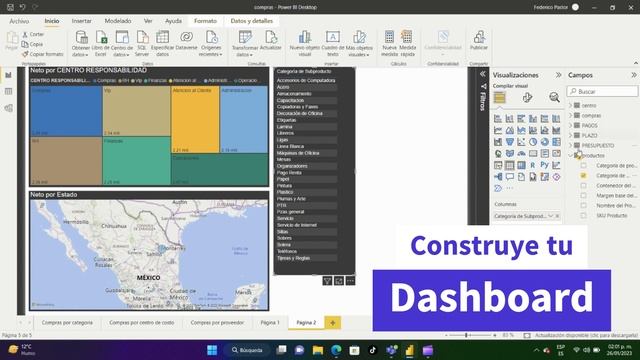Screen dimensions: 640x360
Task: Collapse the Visualizaciones pane chevron
Action: (x=558, y=75)
